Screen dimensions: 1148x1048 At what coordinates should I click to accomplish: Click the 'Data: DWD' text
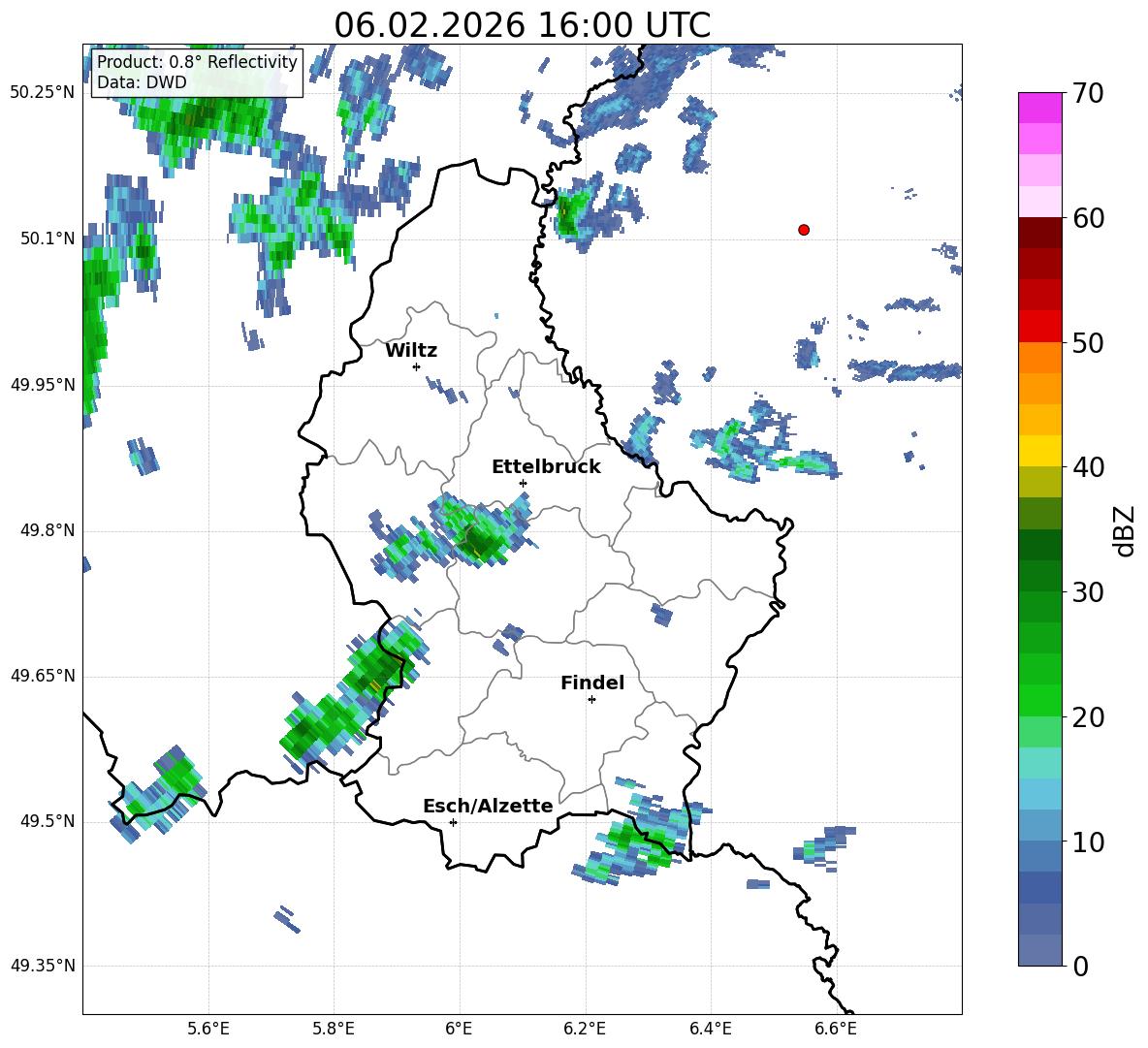(142, 82)
